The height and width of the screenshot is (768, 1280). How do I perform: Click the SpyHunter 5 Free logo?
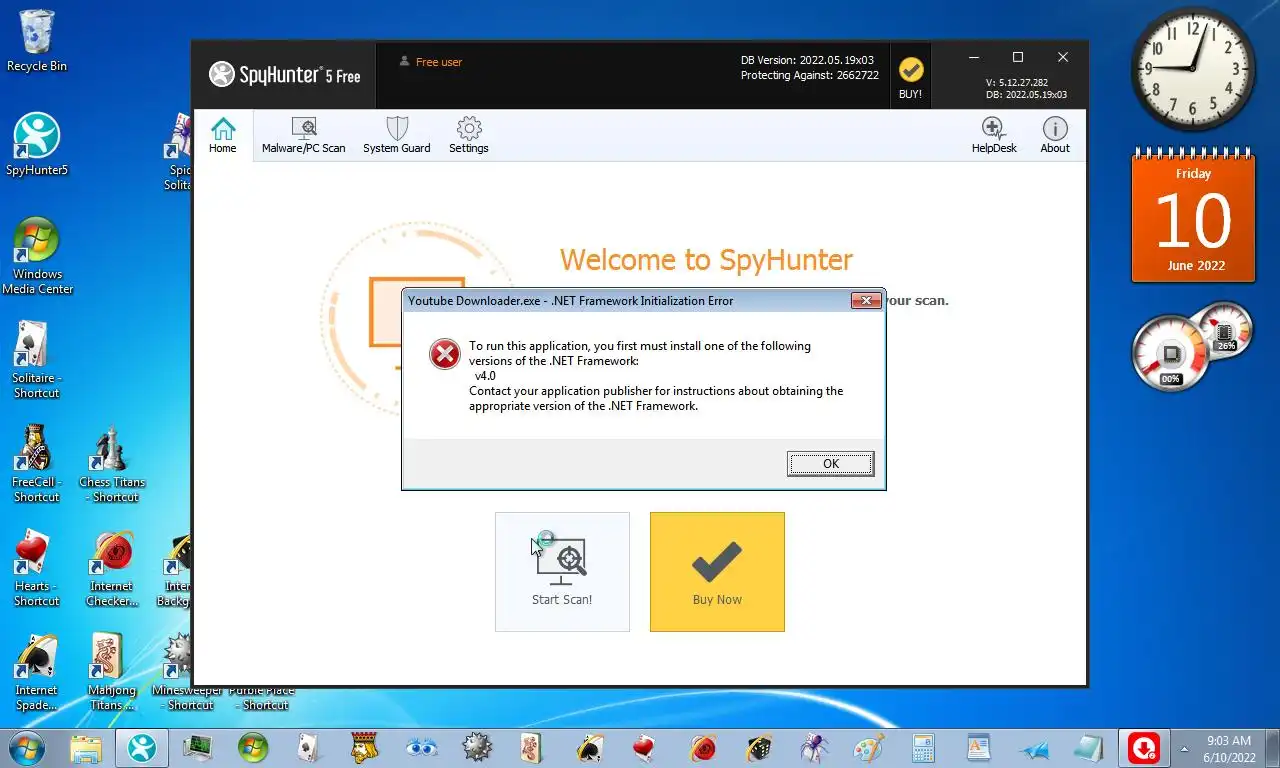285,75
